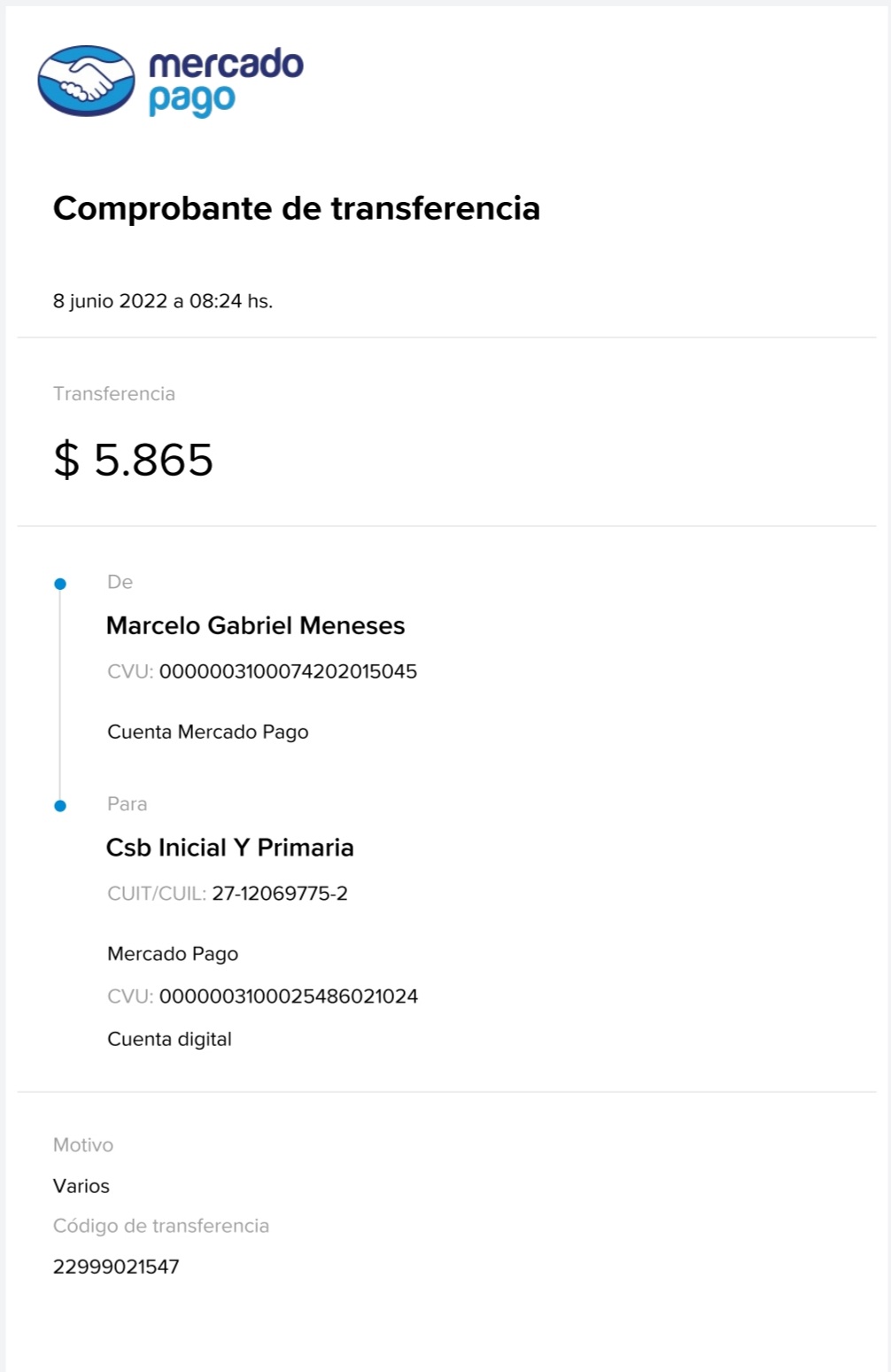Select the CUIT/CUIL number 27-12069775-2
Screen dimensions: 891x1372
[280, 894]
